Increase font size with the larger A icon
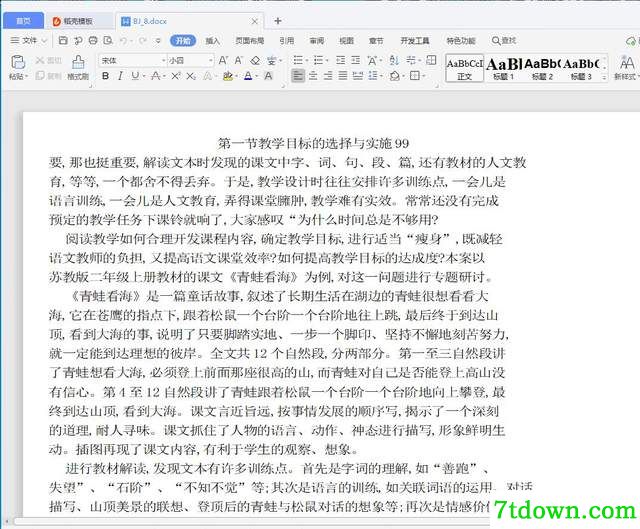Image resolution: width=640 pixels, height=529 pixels. pyautogui.click(x=223, y=60)
